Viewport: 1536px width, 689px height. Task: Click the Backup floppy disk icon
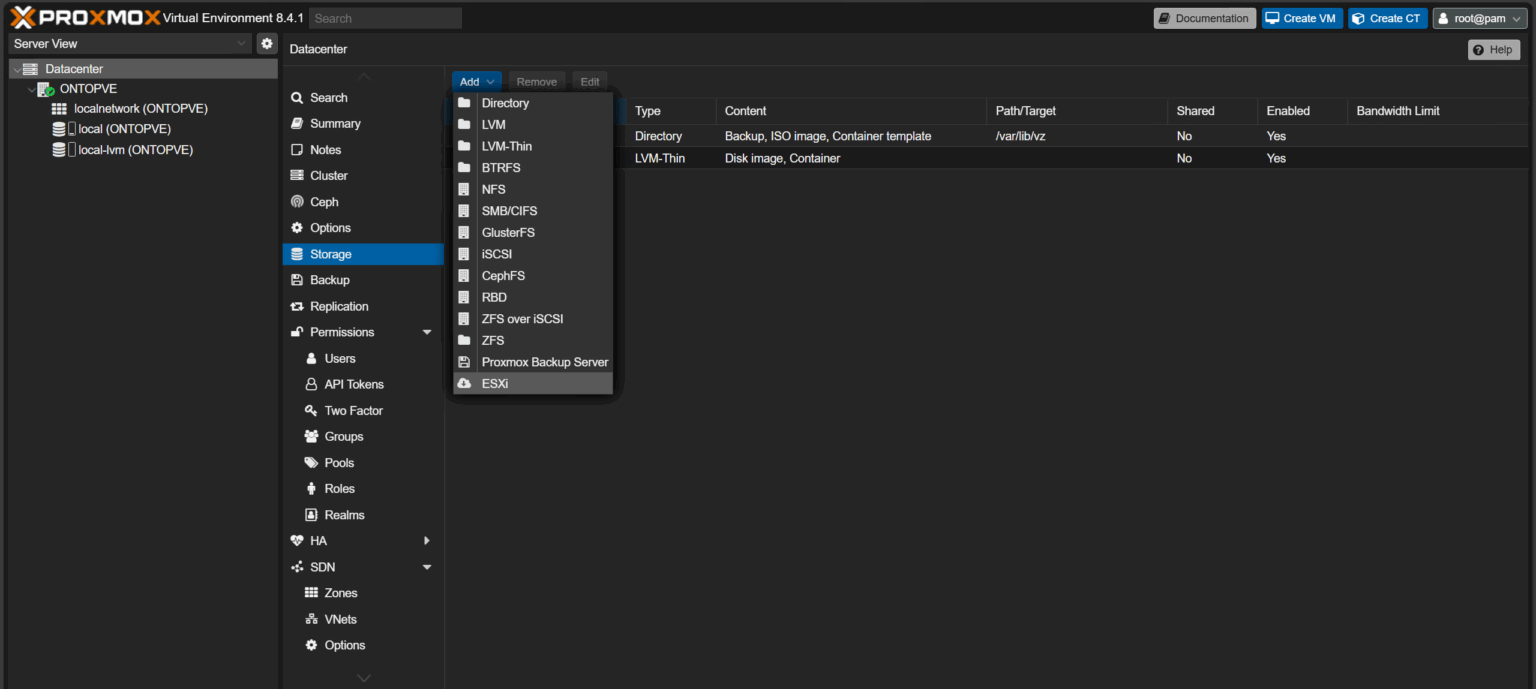pos(297,280)
